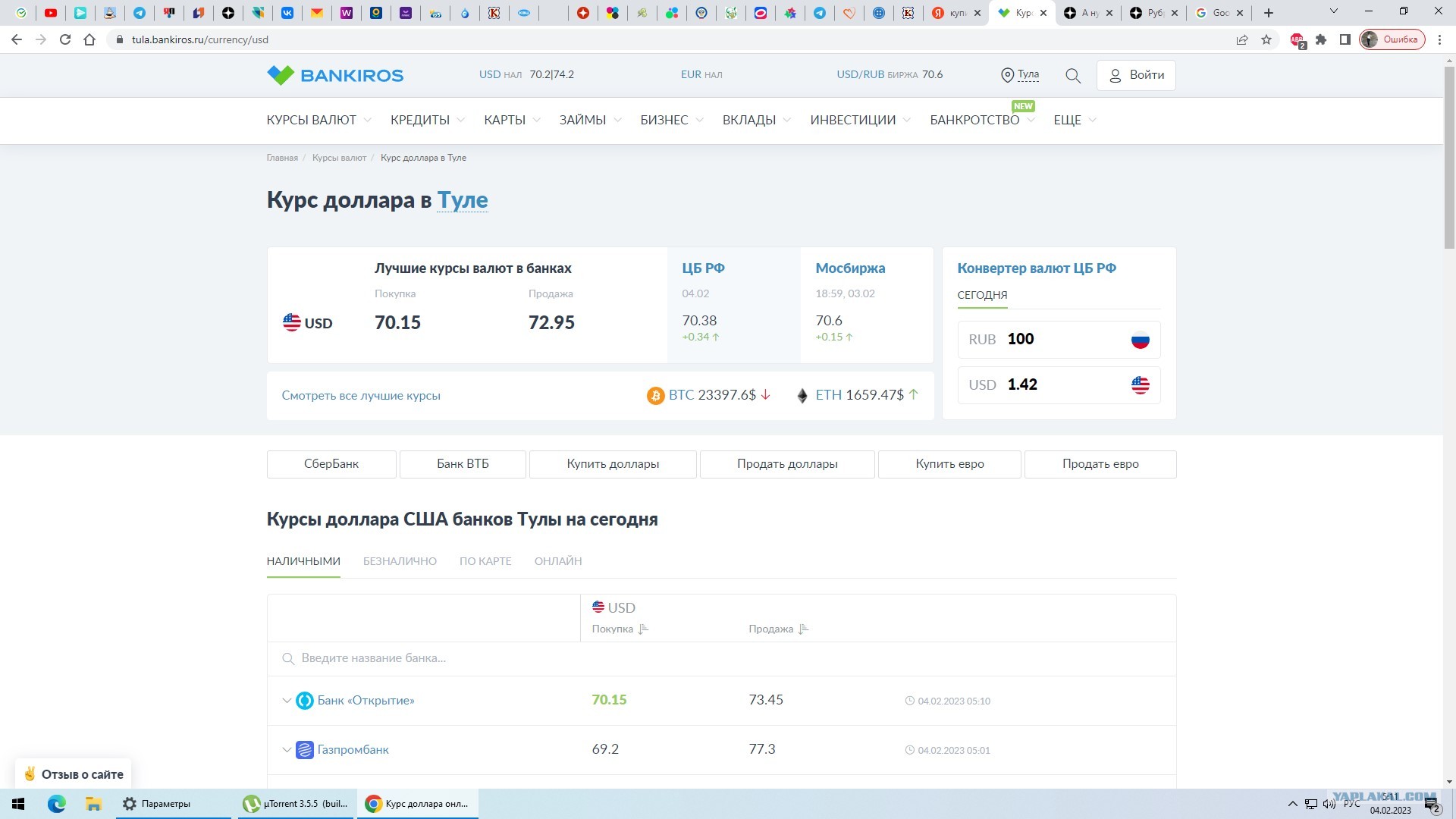The image size is (1456, 819).
Task: Select the НАЛИЧНЫМИ tab
Action: [x=303, y=561]
